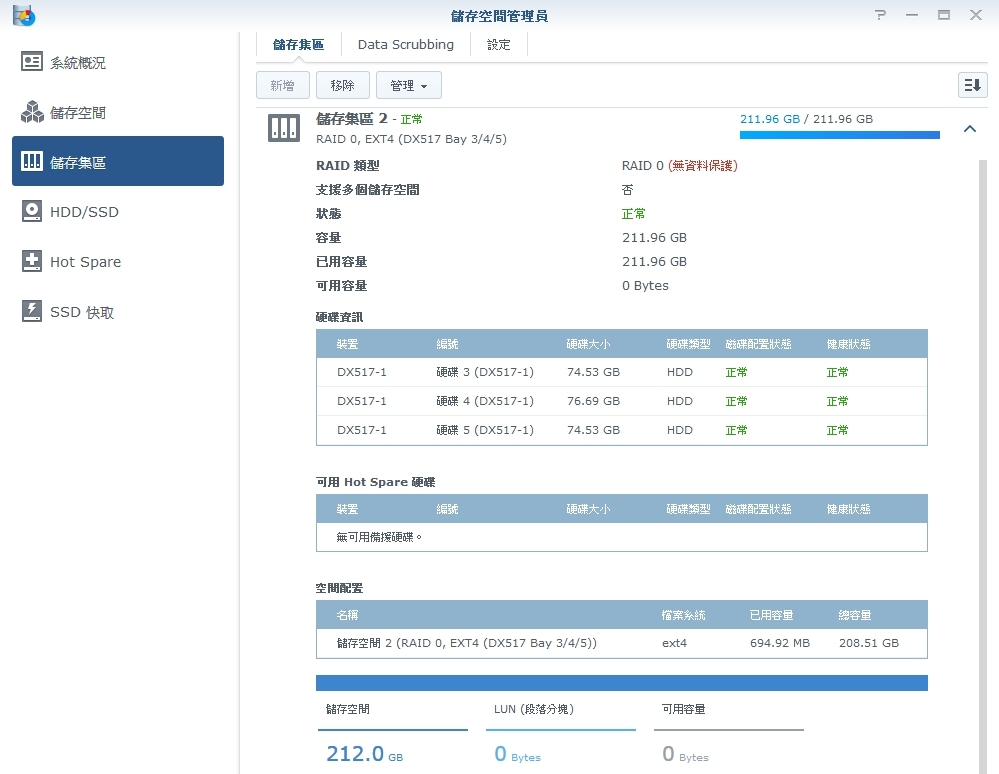The height and width of the screenshot is (774, 999).
Task: Click the 新增 button
Action: click(283, 85)
